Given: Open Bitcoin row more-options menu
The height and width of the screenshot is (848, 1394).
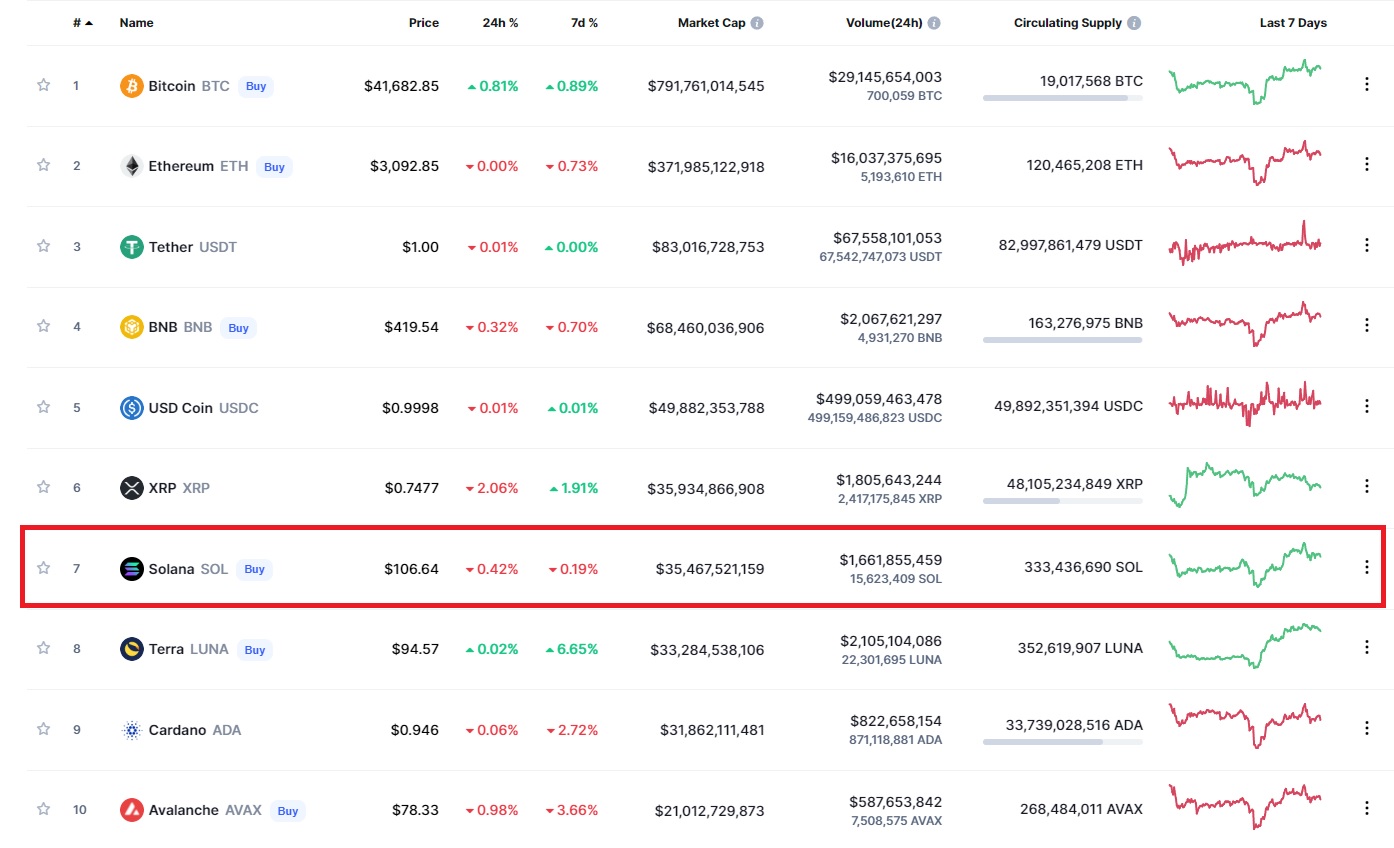Looking at the screenshot, I should (1367, 85).
